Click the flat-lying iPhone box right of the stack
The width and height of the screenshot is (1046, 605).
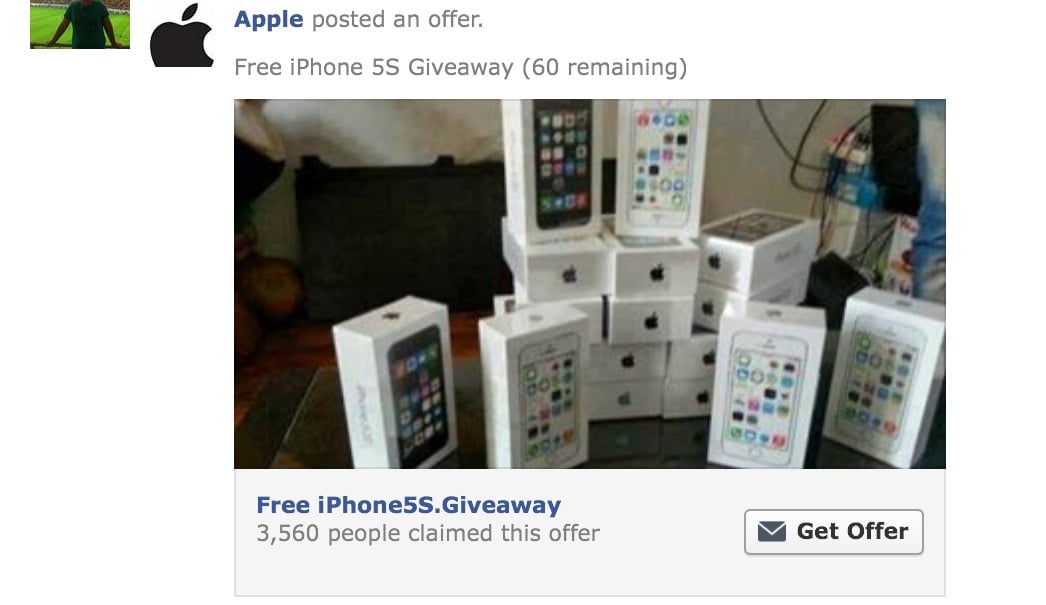pos(756,250)
